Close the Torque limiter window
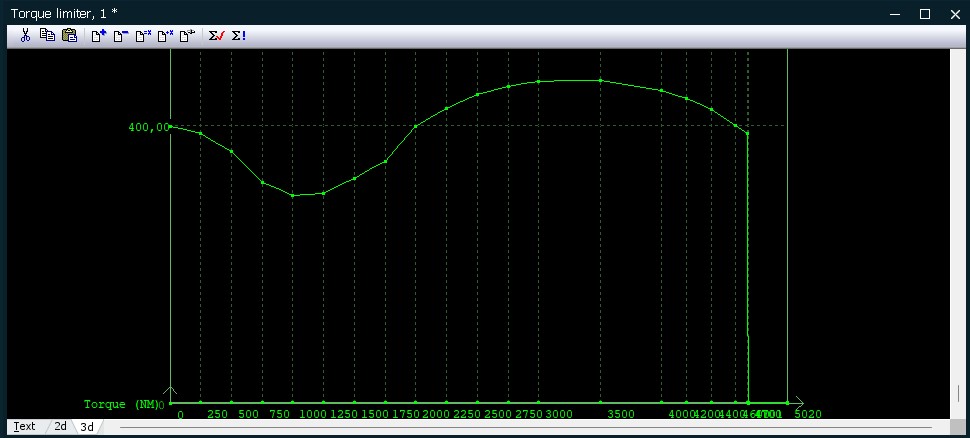The height and width of the screenshot is (438, 970). click(955, 14)
